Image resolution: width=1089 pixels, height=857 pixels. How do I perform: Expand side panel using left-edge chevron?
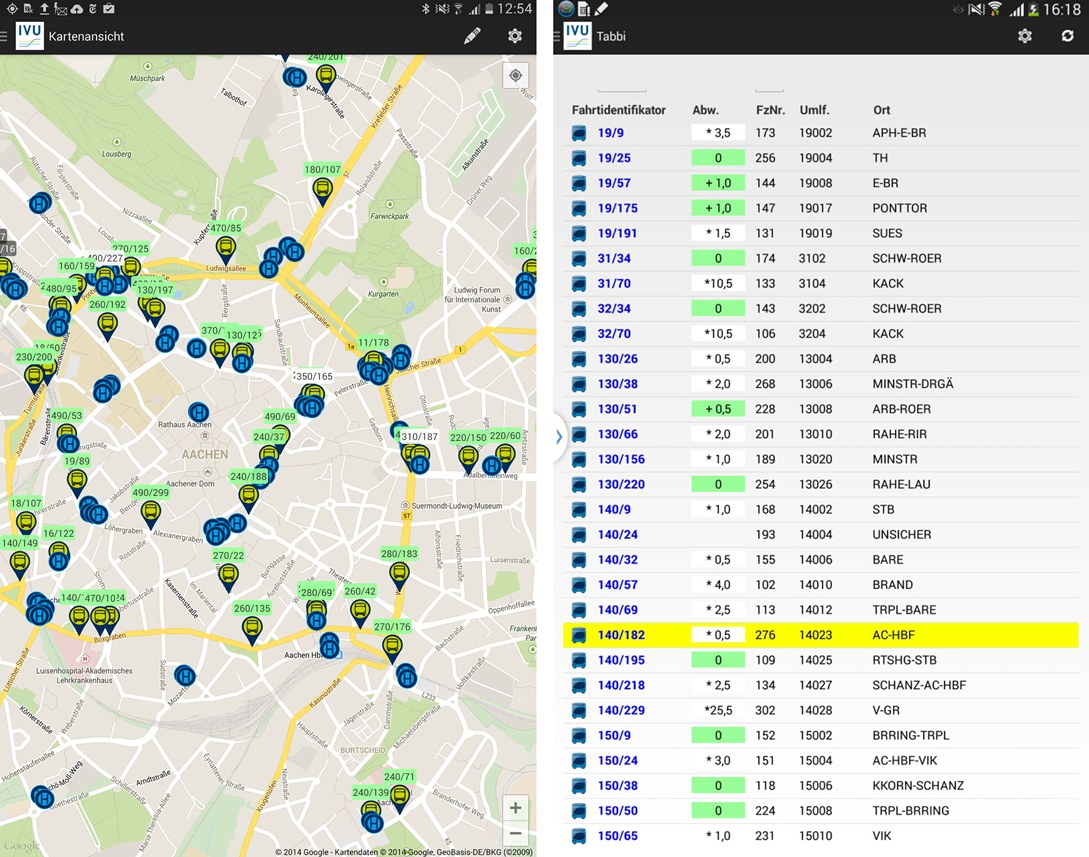(x=559, y=436)
